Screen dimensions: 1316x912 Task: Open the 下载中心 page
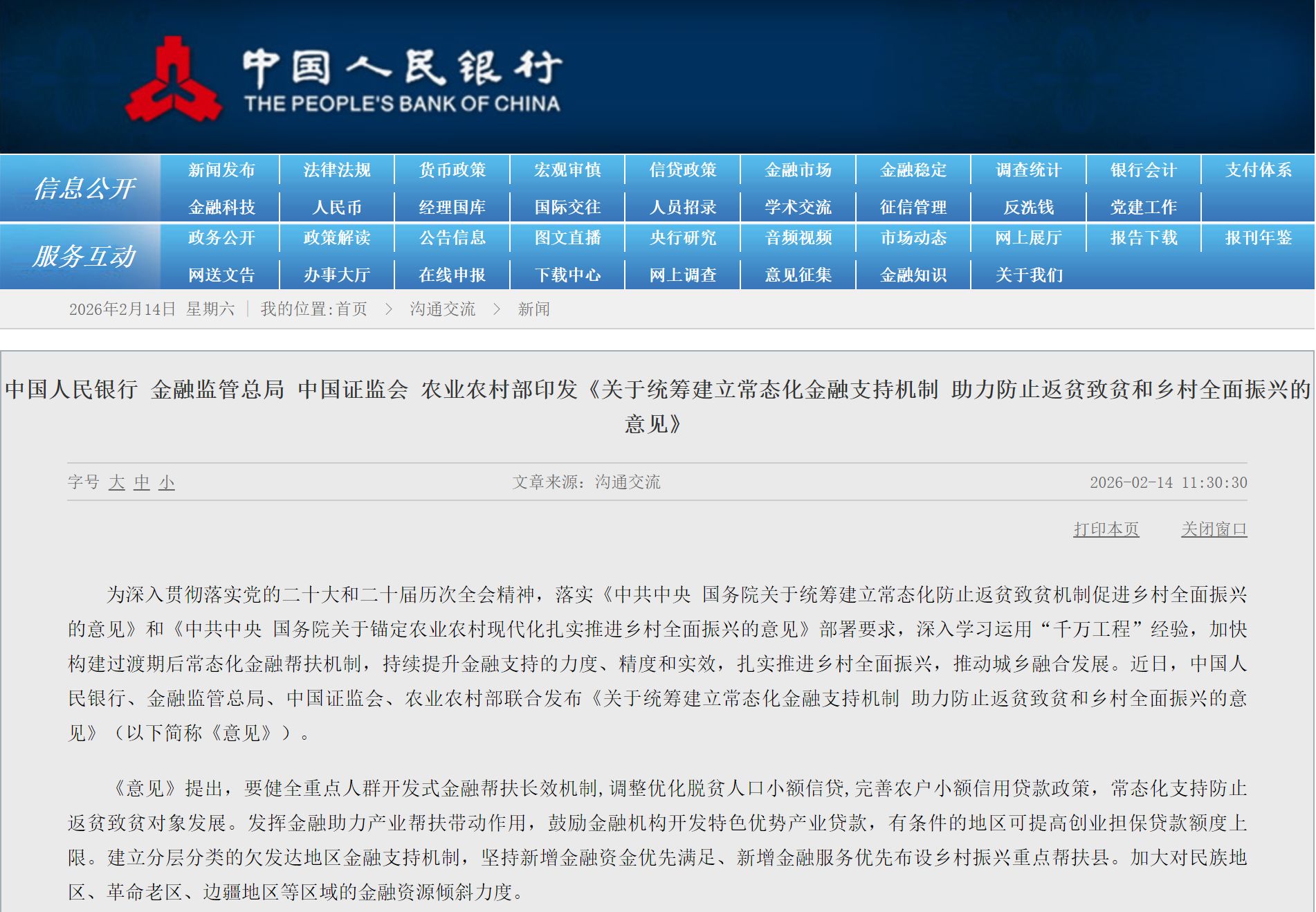(567, 274)
